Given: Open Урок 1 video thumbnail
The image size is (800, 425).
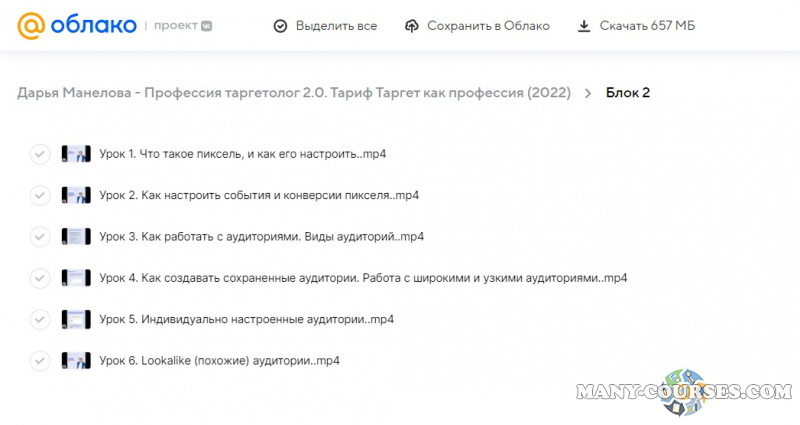Looking at the screenshot, I should (76, 154).
